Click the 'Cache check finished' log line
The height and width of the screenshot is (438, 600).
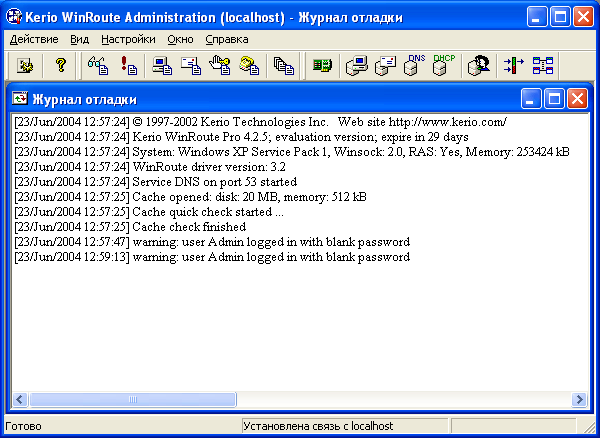[130, 227]
